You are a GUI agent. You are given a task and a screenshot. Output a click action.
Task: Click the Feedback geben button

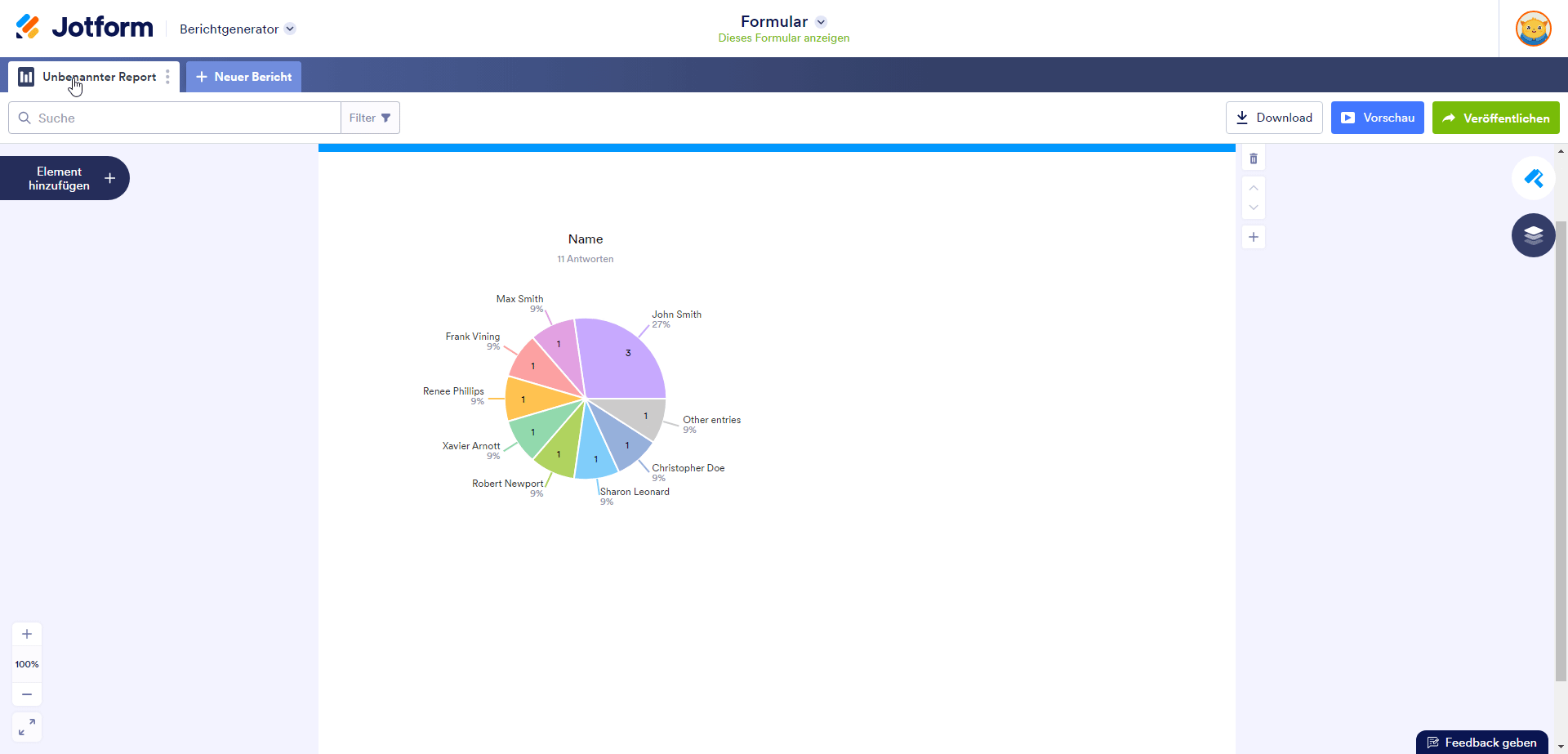[x=1481, y=743]
